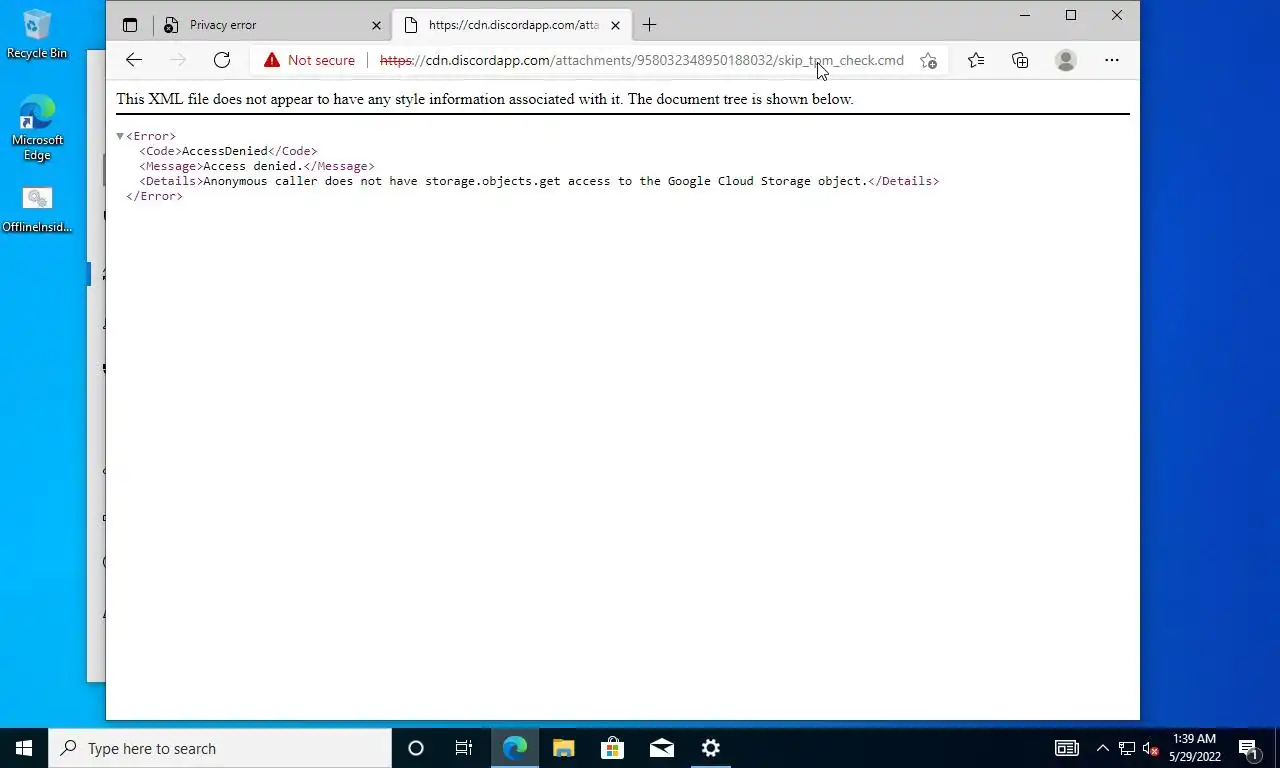Add this page to favorites
Image resolution: width=1280 pixels, height=768 pixels.
click(928, 60)
